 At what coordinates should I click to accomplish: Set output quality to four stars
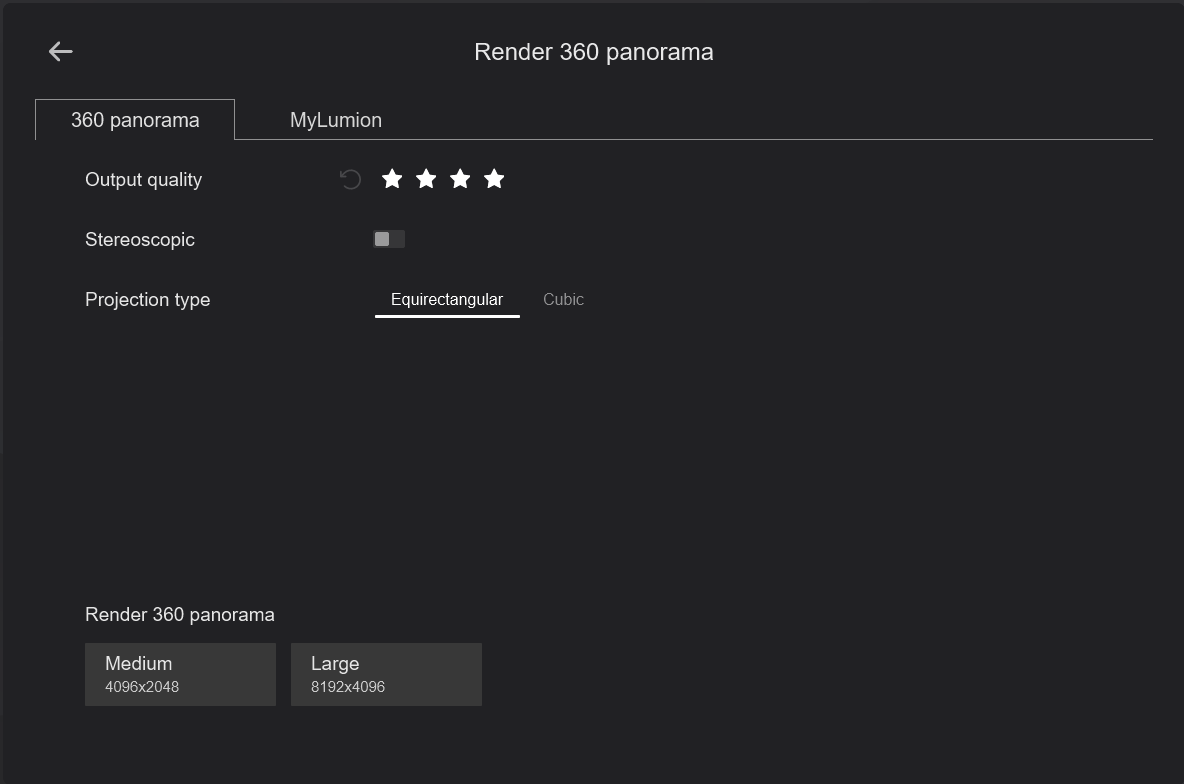[494, 179]
